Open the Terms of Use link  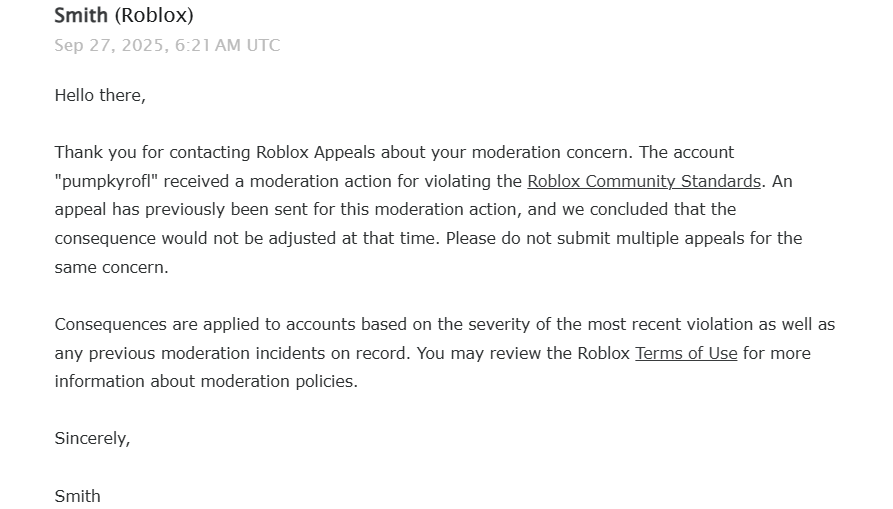tap(686, 353)
